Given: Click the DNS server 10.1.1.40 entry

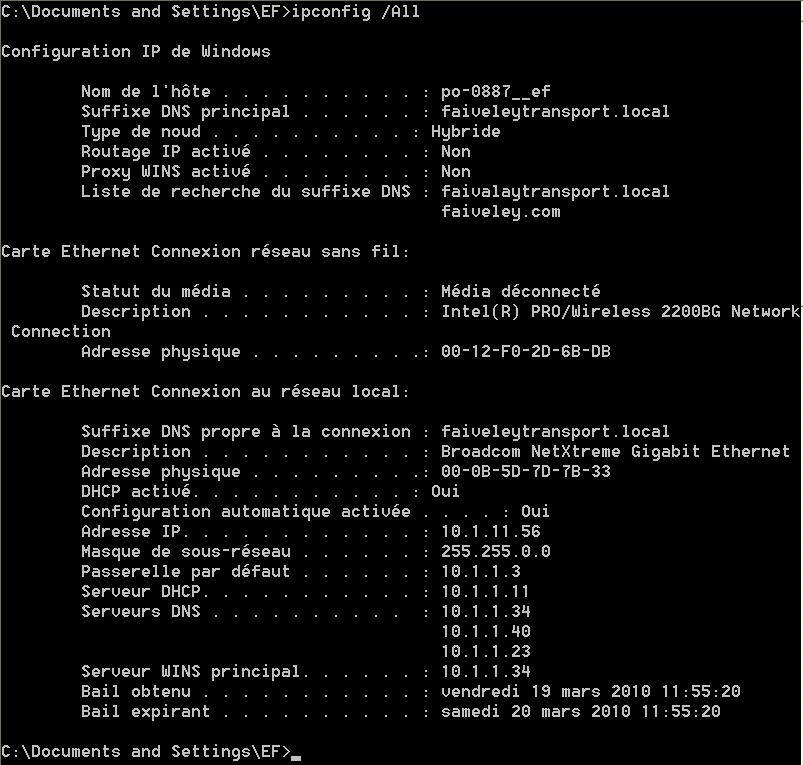Looking at the screenshot, I should tap(486, 631).
